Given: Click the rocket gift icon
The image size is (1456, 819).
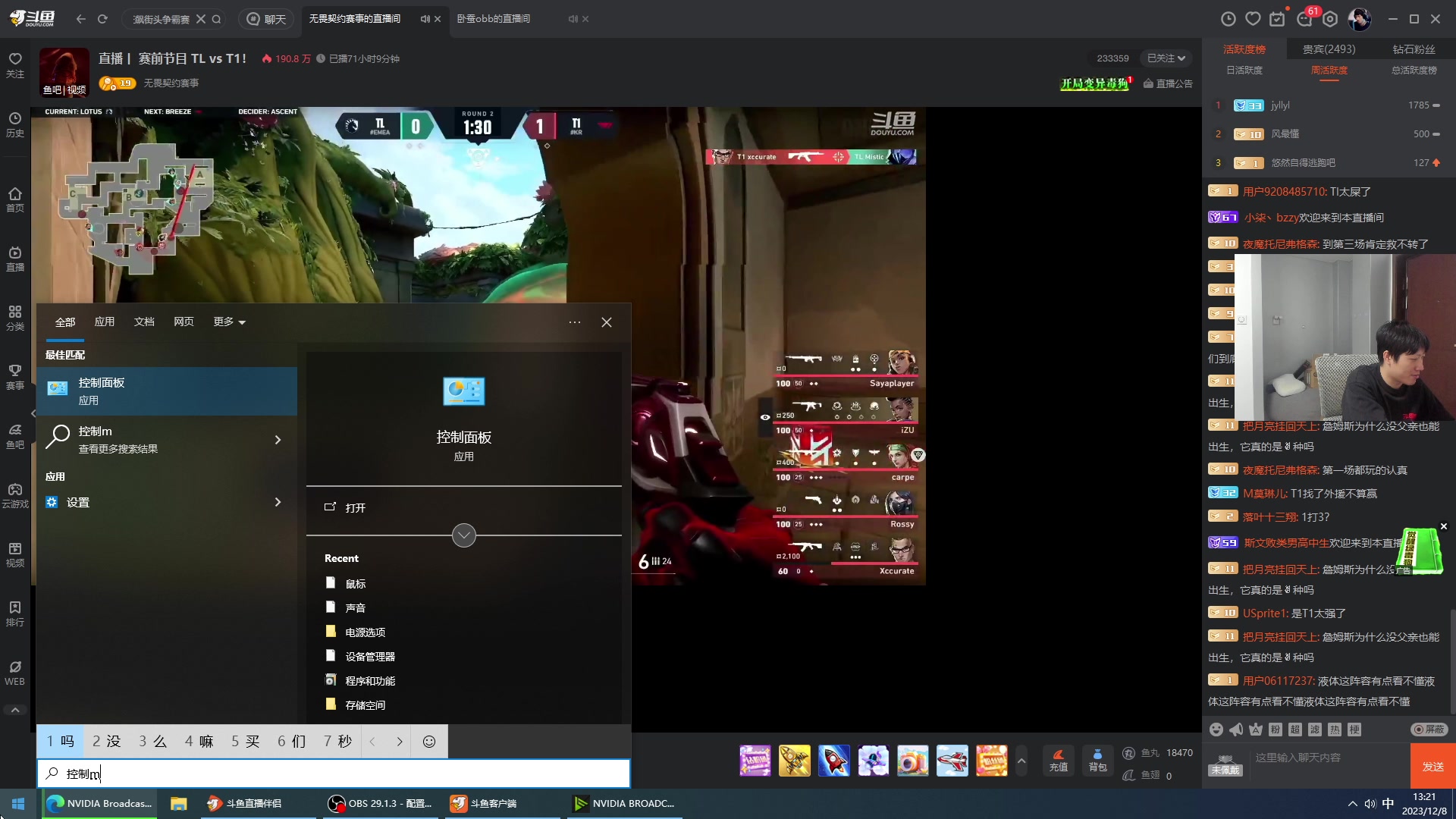Looking at the screenshot, I should pos(833,761).
